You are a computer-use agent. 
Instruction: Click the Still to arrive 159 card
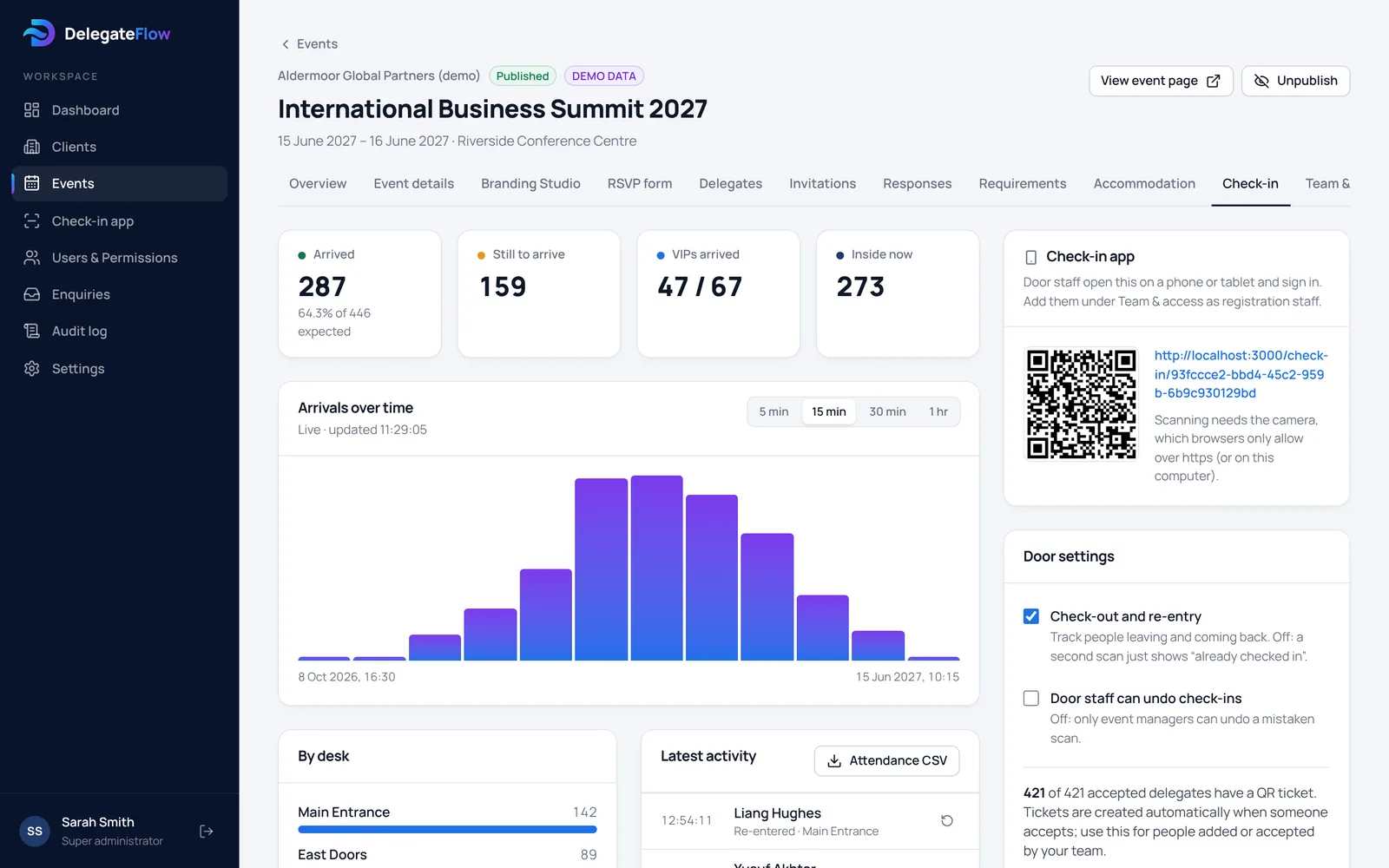pyautogui.click(x=539, y=293)
